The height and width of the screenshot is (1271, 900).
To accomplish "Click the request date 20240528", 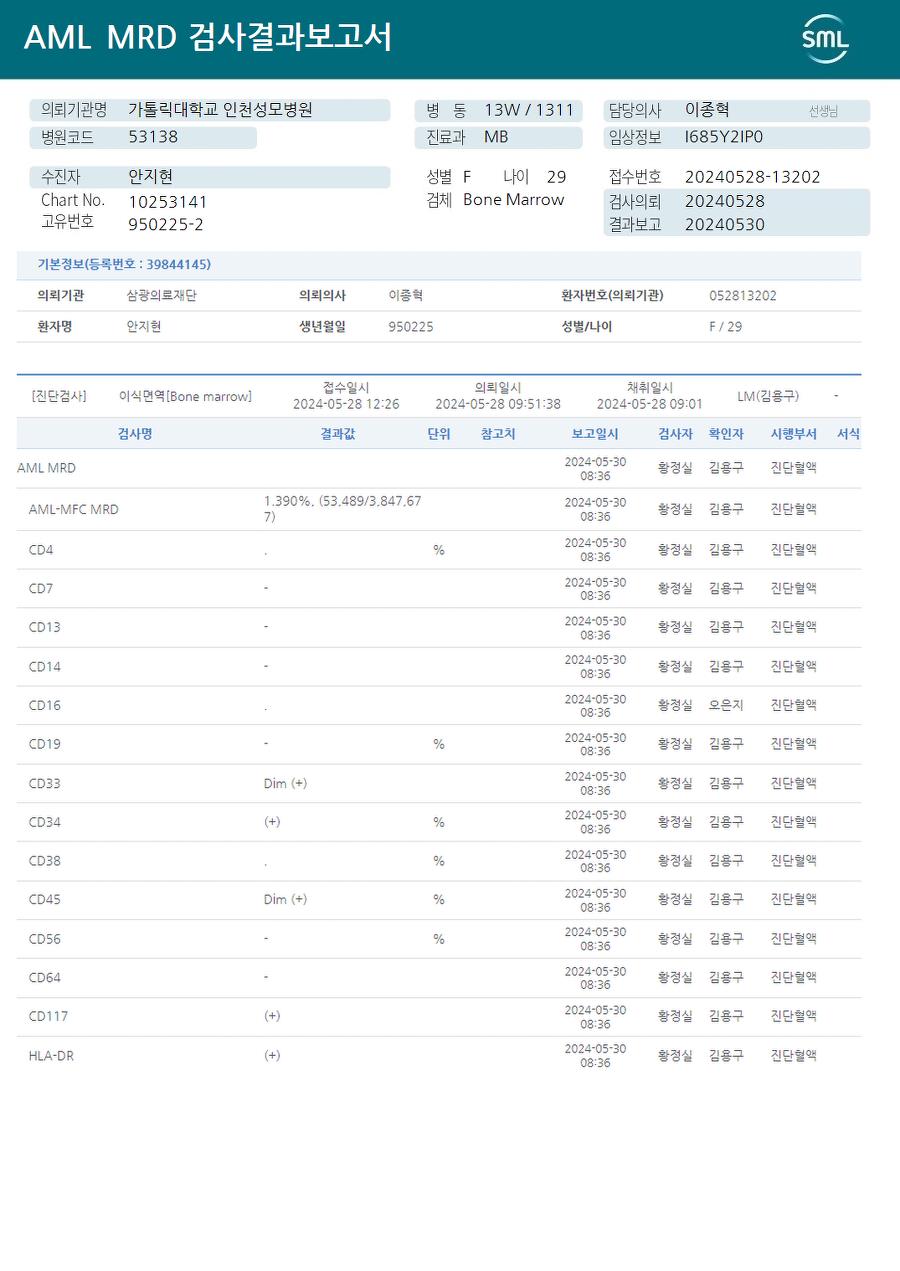I will (x=725, y=201).
